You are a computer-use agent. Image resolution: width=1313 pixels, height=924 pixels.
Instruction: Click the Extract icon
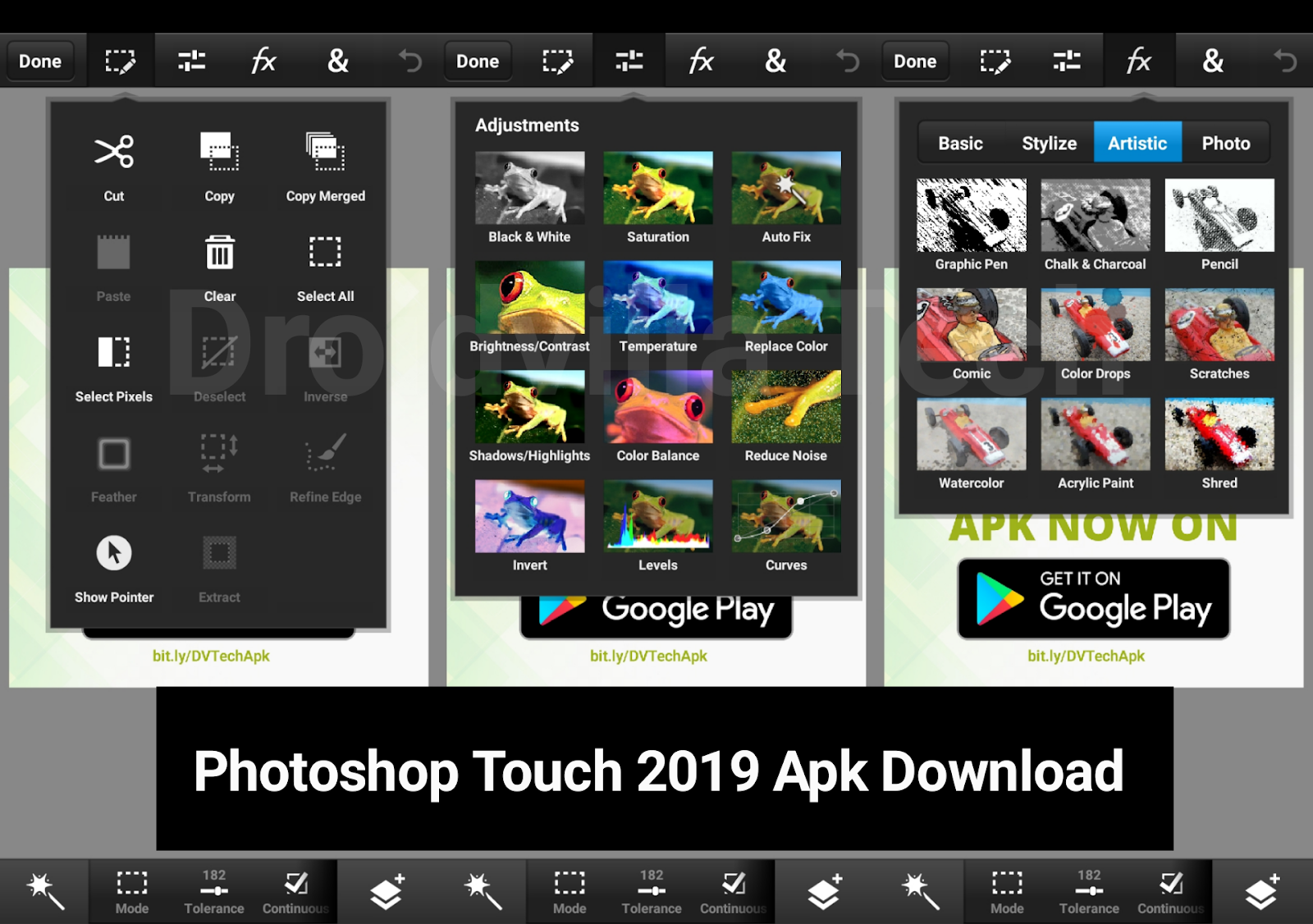219,553
